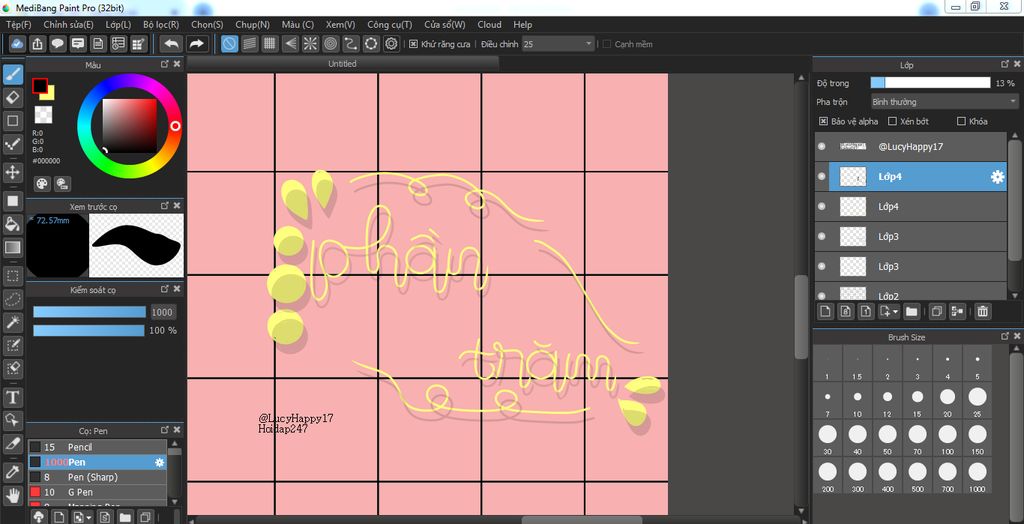
Task: Switch to the Untitled canvas tab
Action: click(x=342, y=63)
